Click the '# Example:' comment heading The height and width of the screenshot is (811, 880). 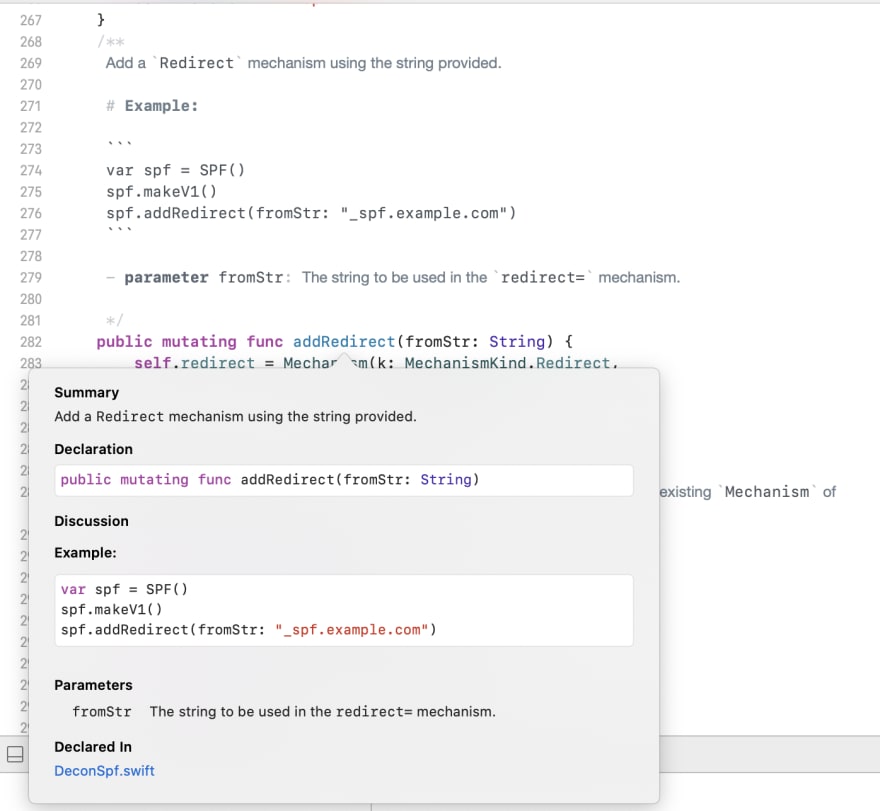coord(152,106)
